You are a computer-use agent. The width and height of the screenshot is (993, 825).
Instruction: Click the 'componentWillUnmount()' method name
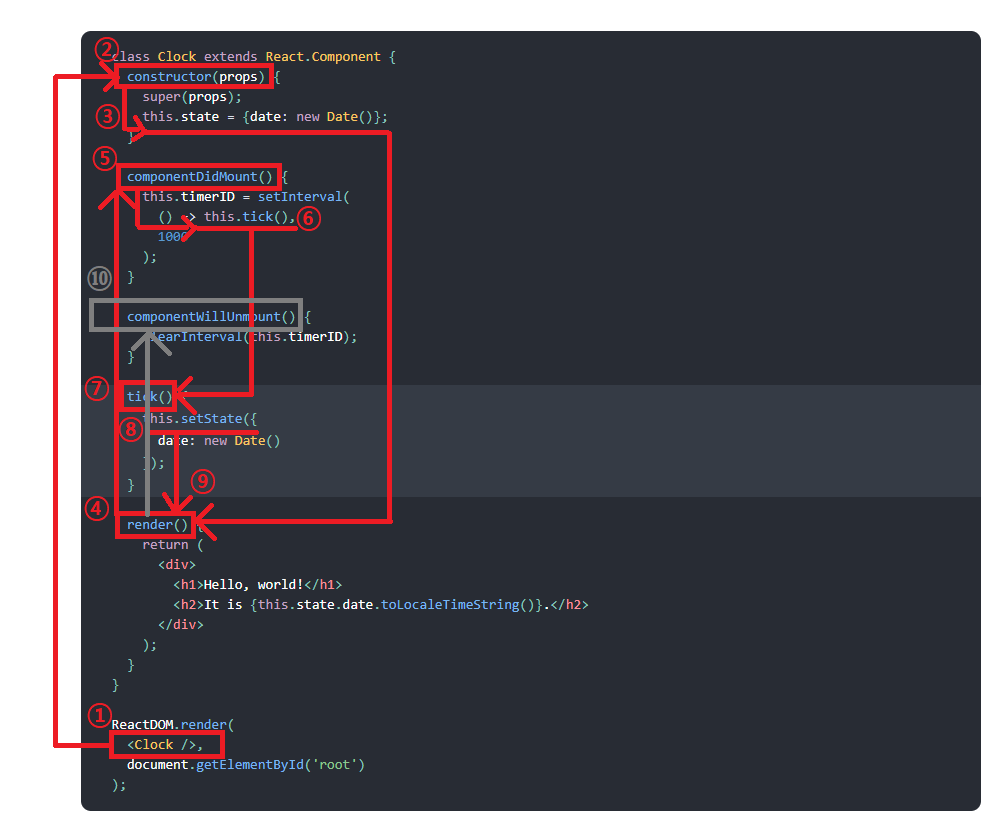(x=211, y=317)
